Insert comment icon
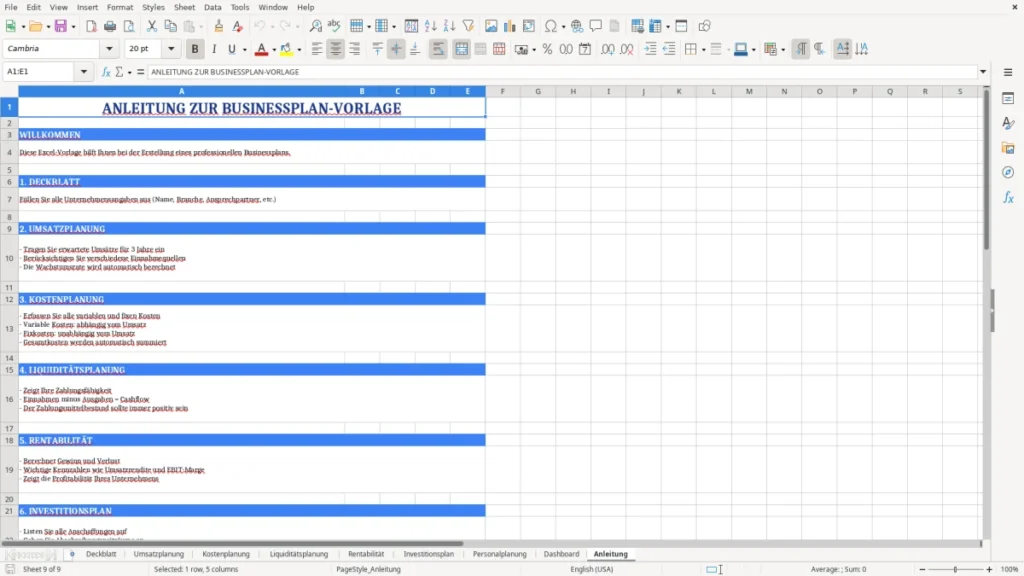This screenshot has height=576, width=1024. pos(596,26)
